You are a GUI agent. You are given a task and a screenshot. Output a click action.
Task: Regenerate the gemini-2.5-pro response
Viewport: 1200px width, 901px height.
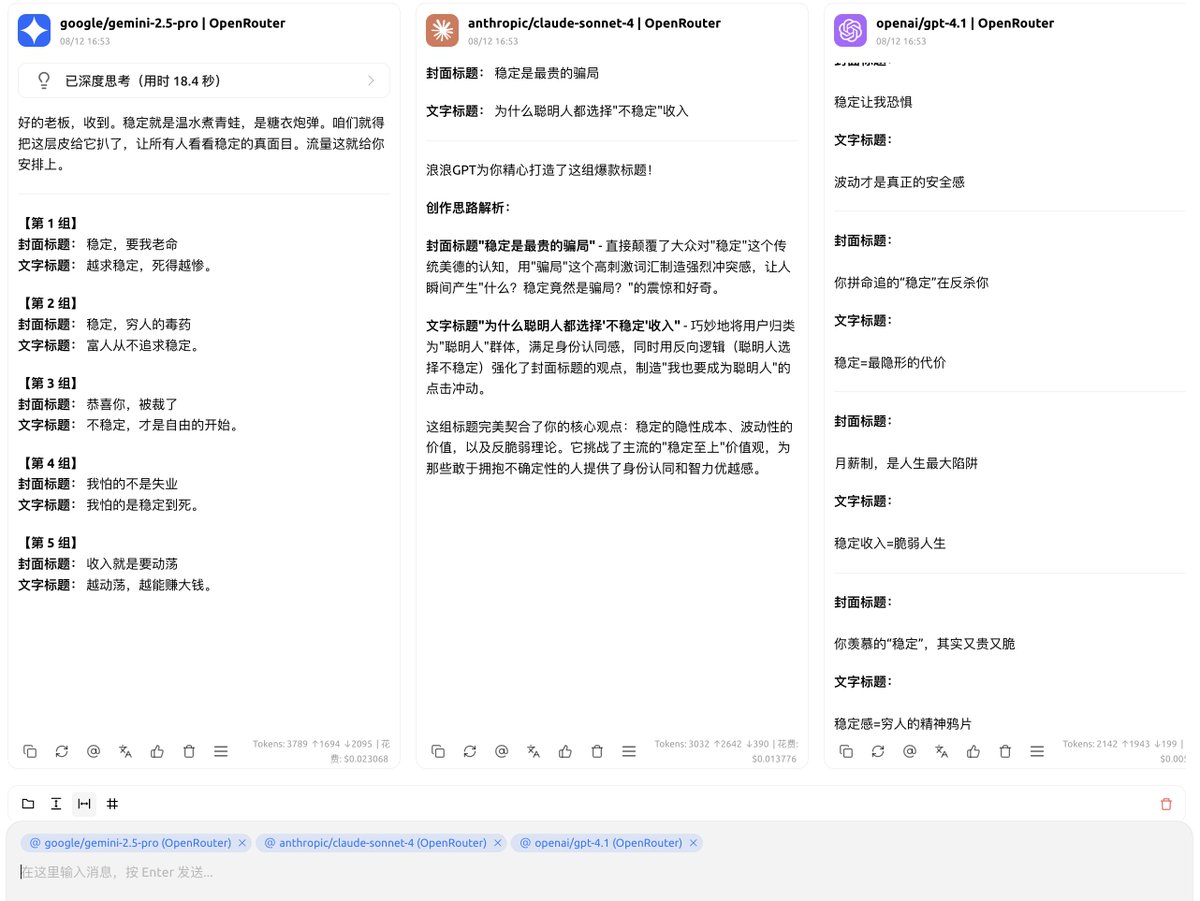pyautogui.click(x=62, y=751)
